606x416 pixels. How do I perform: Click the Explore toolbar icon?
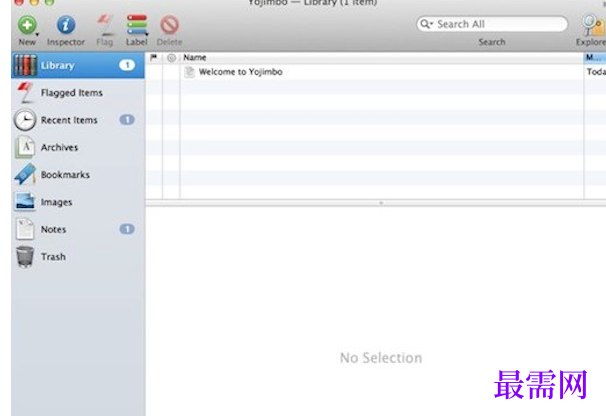tap(593, 25)
